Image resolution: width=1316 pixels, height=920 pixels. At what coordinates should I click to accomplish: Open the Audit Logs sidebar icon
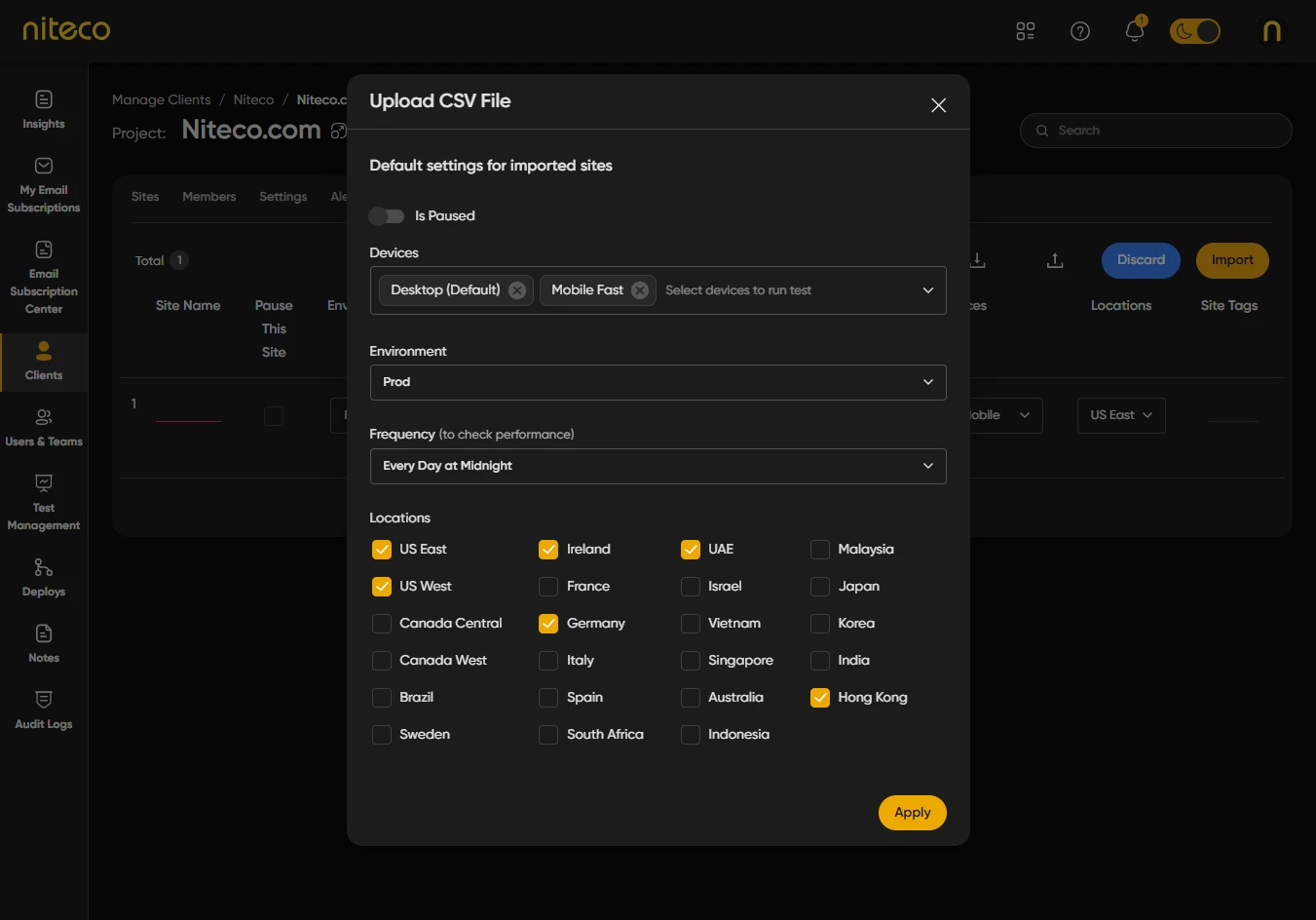click(x=44, y=700)
